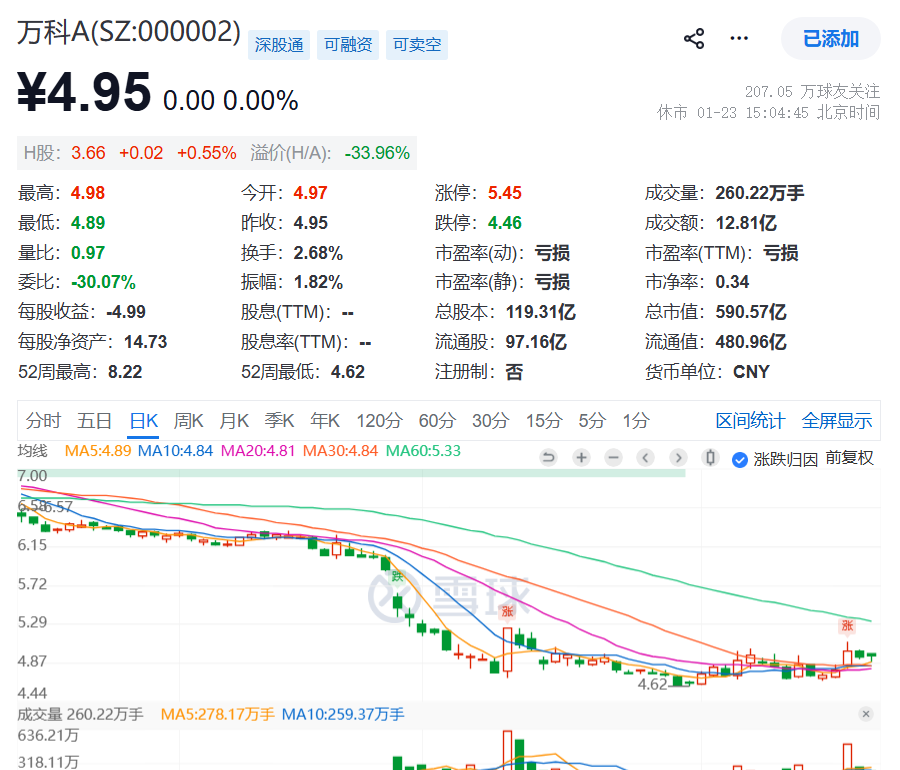This screenshot has width=900, height=770.
Task: Select the 周K chart tab
Action: 188,421
